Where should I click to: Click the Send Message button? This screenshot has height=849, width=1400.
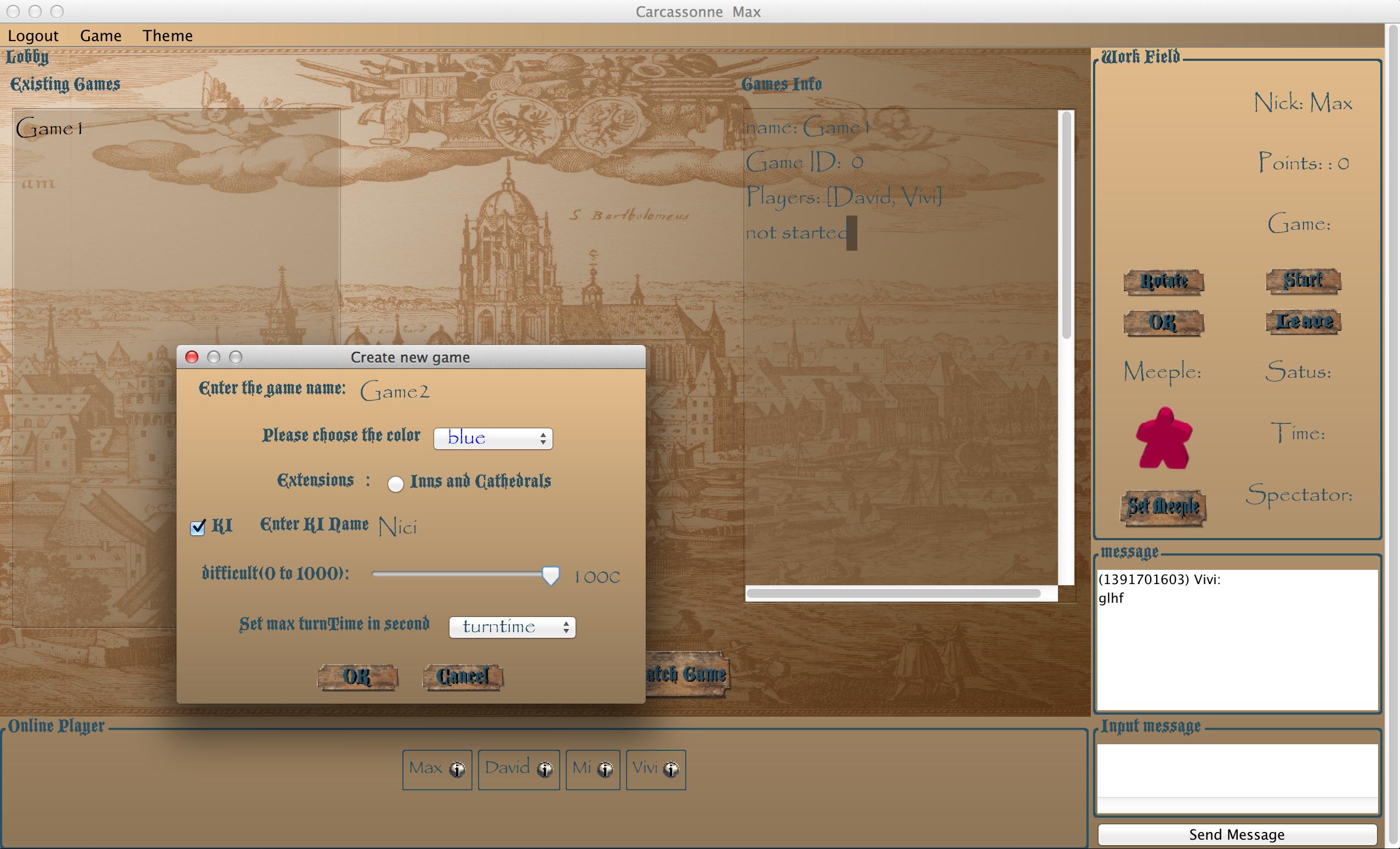(1237, 834)
